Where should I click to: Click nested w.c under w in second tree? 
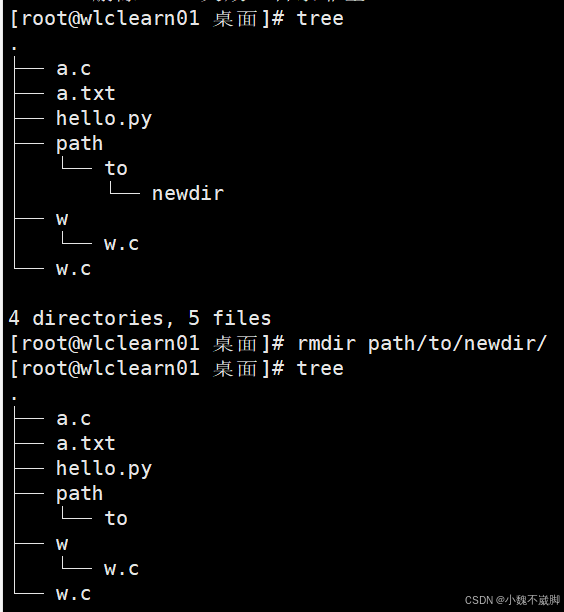pos(121,569)
